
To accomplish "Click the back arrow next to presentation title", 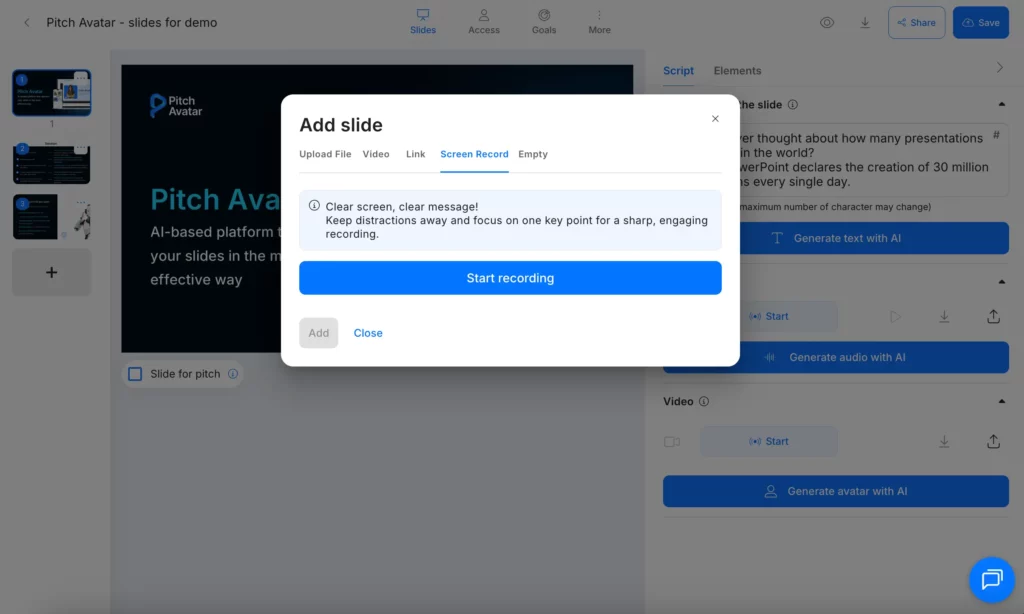I will click(x=27, y=22).
